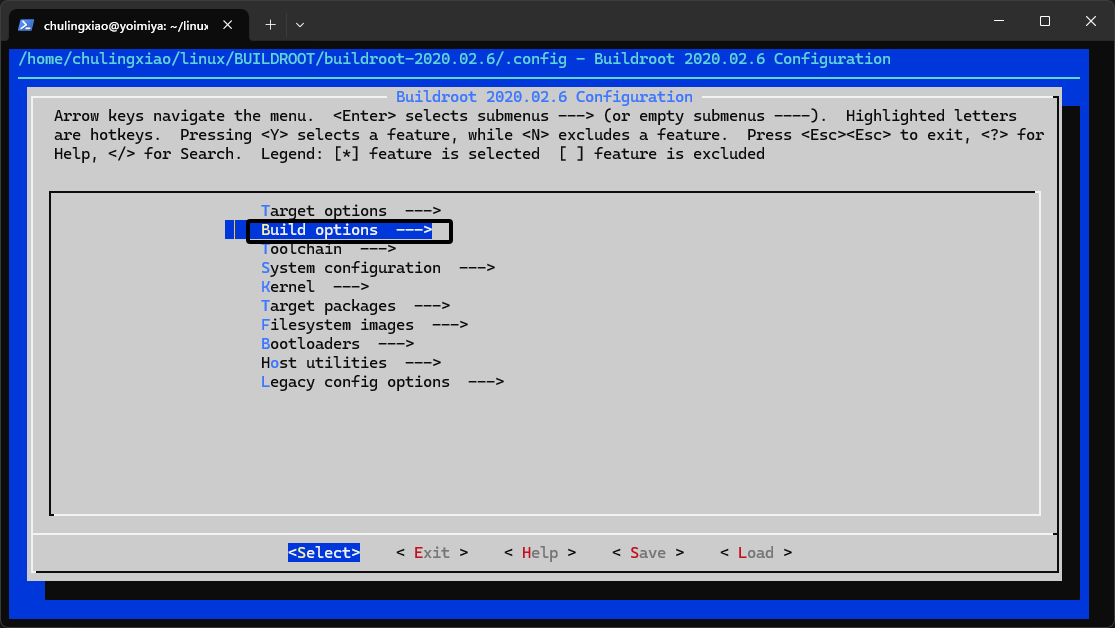Click the Save button
This screenshot has width=1115, height=628.
click(648, 553)
